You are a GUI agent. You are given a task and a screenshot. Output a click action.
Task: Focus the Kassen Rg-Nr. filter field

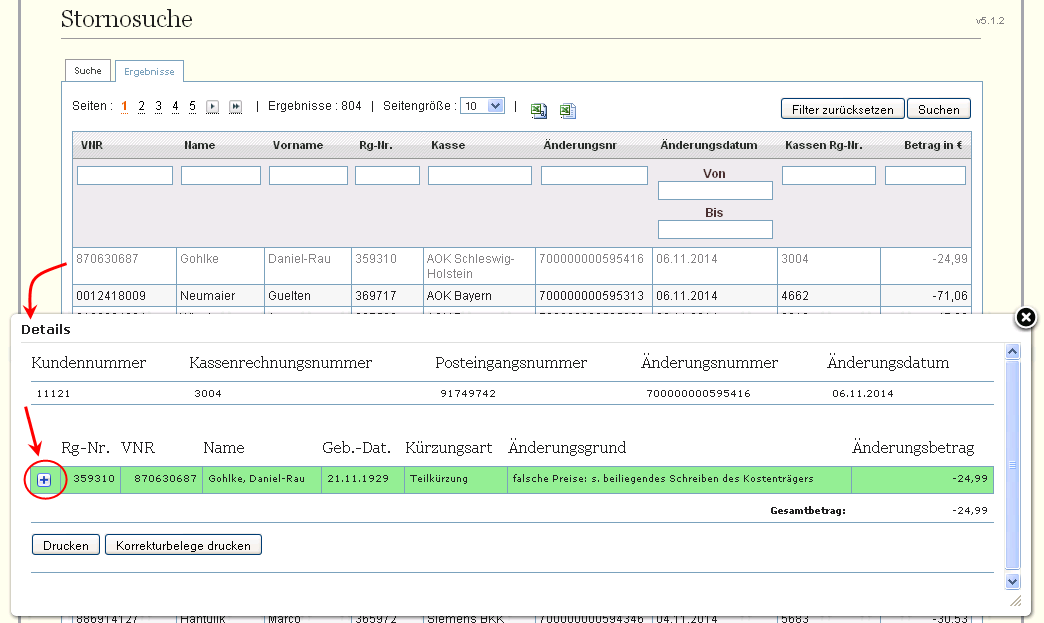(829, 176)
